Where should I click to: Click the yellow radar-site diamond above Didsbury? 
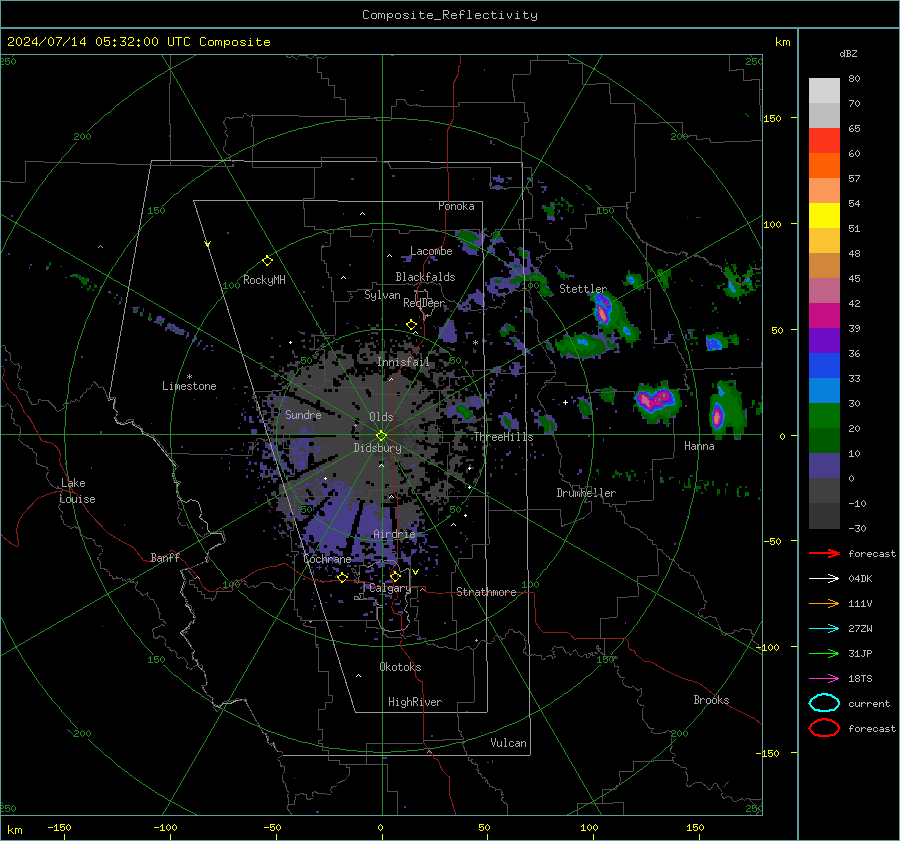(381, 436)
